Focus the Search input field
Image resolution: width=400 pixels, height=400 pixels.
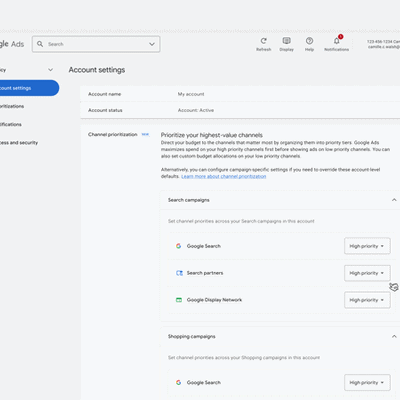(x=96, y=44)
